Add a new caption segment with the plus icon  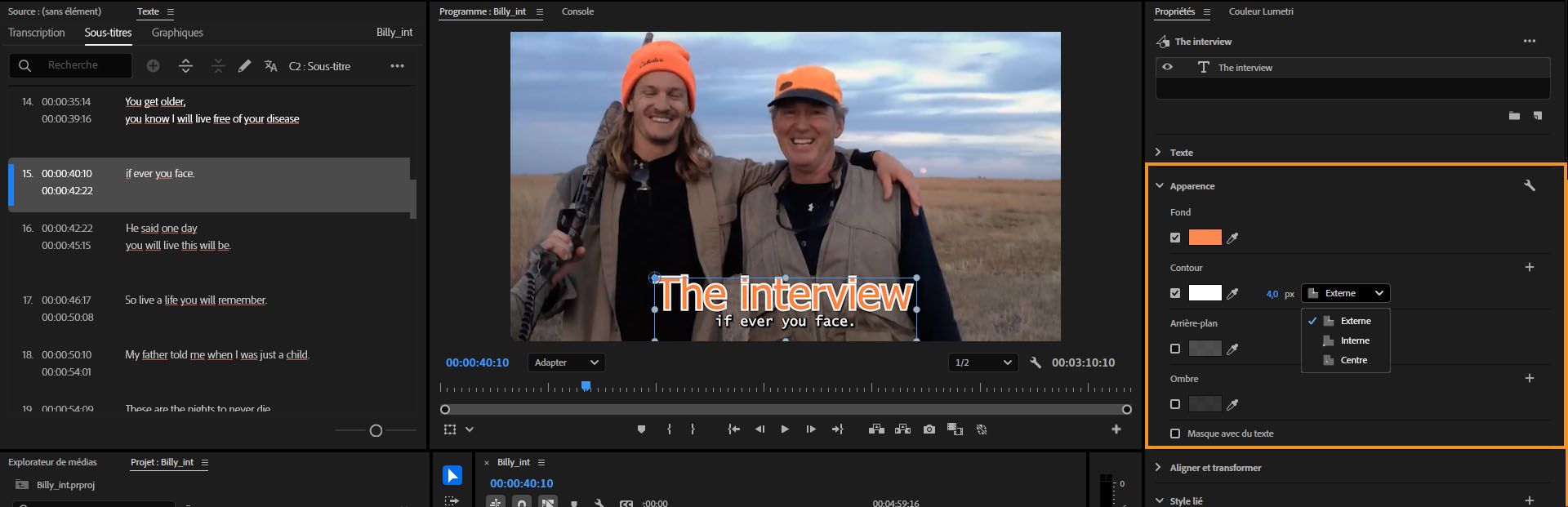tap(153, 66)
